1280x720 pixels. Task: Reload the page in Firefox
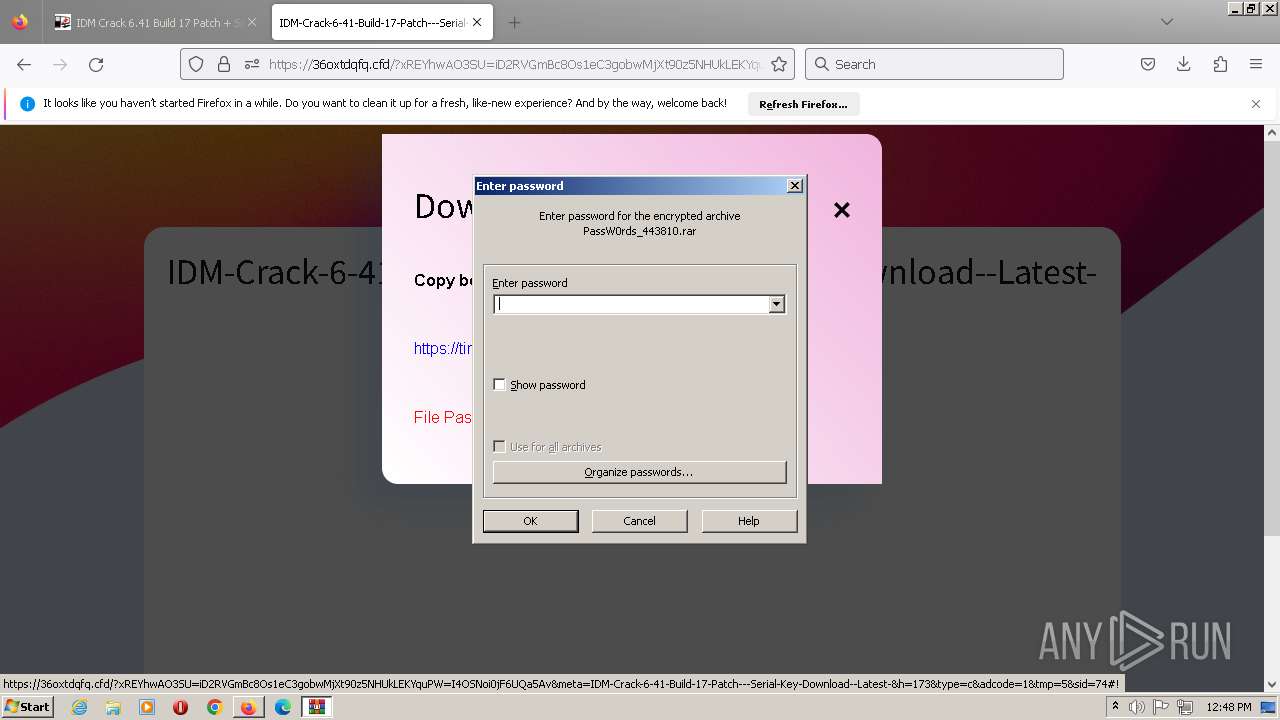point(96,64)
